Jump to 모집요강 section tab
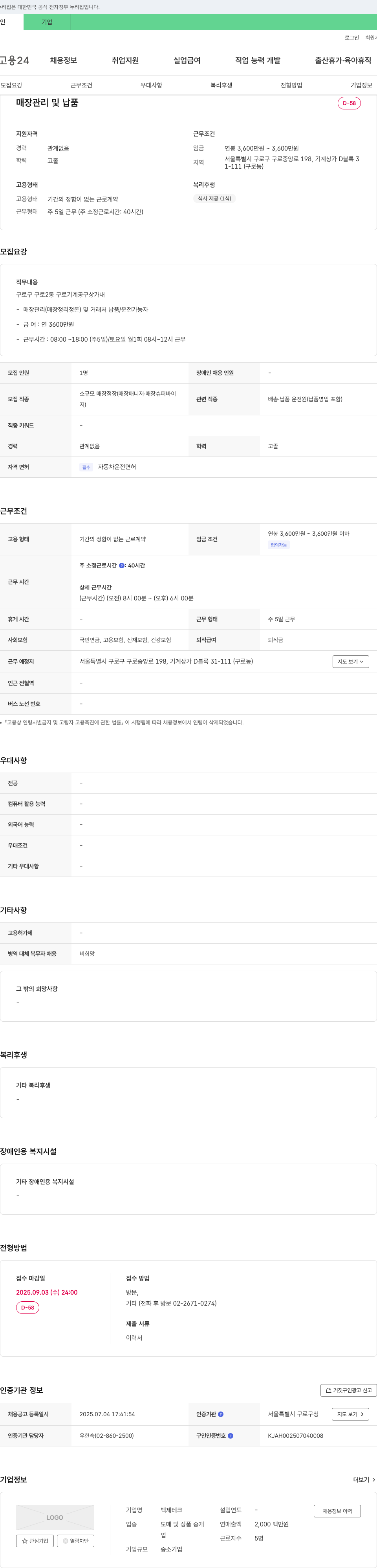The width and height of the screenshot is (377, 1568). 11,85
